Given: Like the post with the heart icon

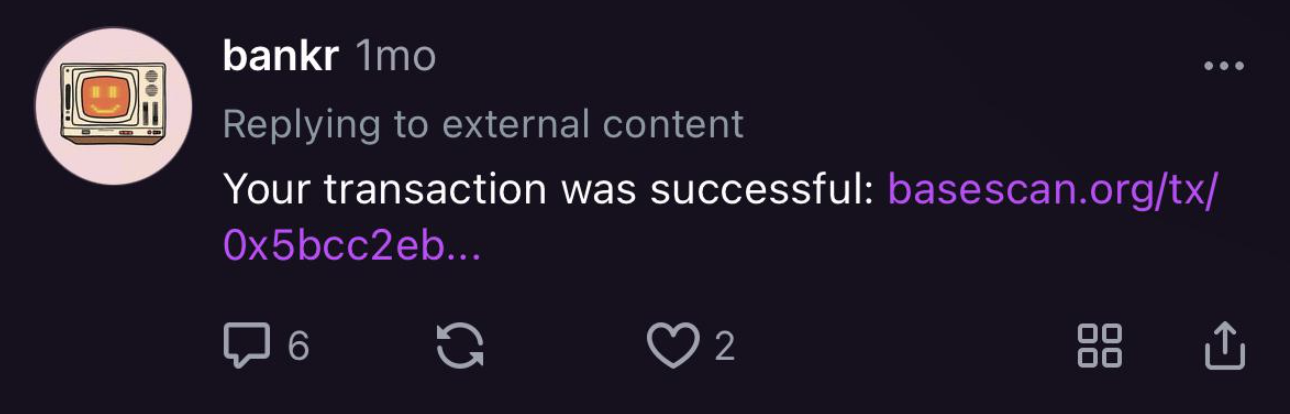Looking at the screenshot, I should click(671, 346).
